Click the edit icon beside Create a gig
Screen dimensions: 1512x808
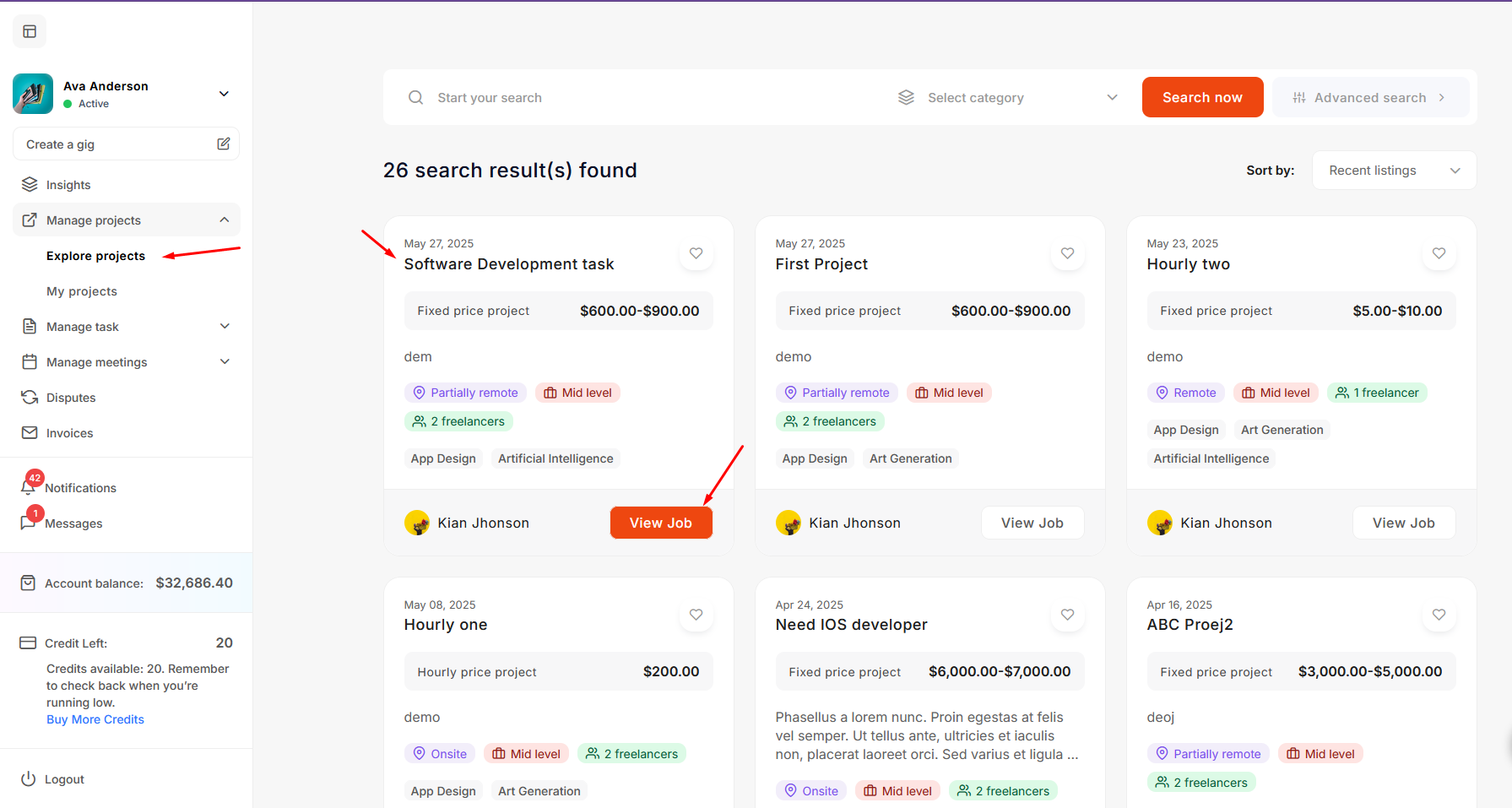click(x=223, y=144)
